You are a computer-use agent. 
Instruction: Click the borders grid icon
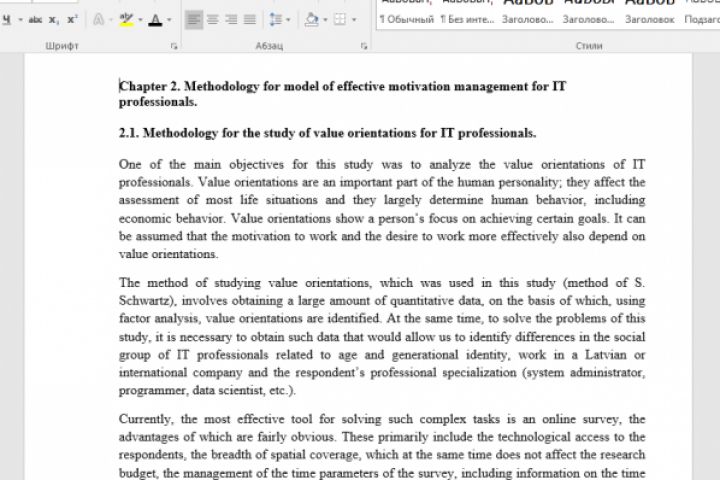pyautogui.click(x=340, y=19)
